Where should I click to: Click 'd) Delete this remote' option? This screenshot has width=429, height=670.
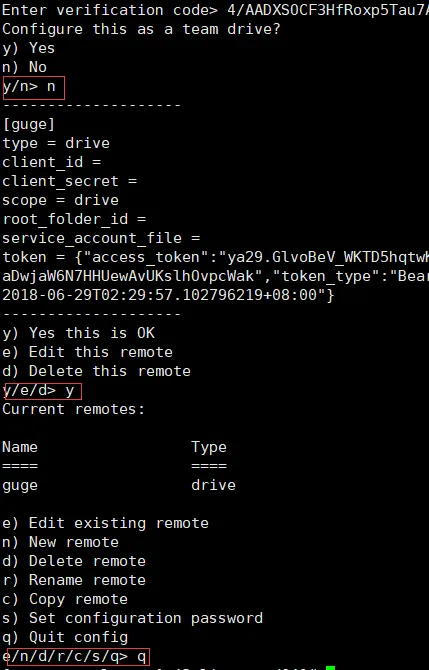[97, 371]
